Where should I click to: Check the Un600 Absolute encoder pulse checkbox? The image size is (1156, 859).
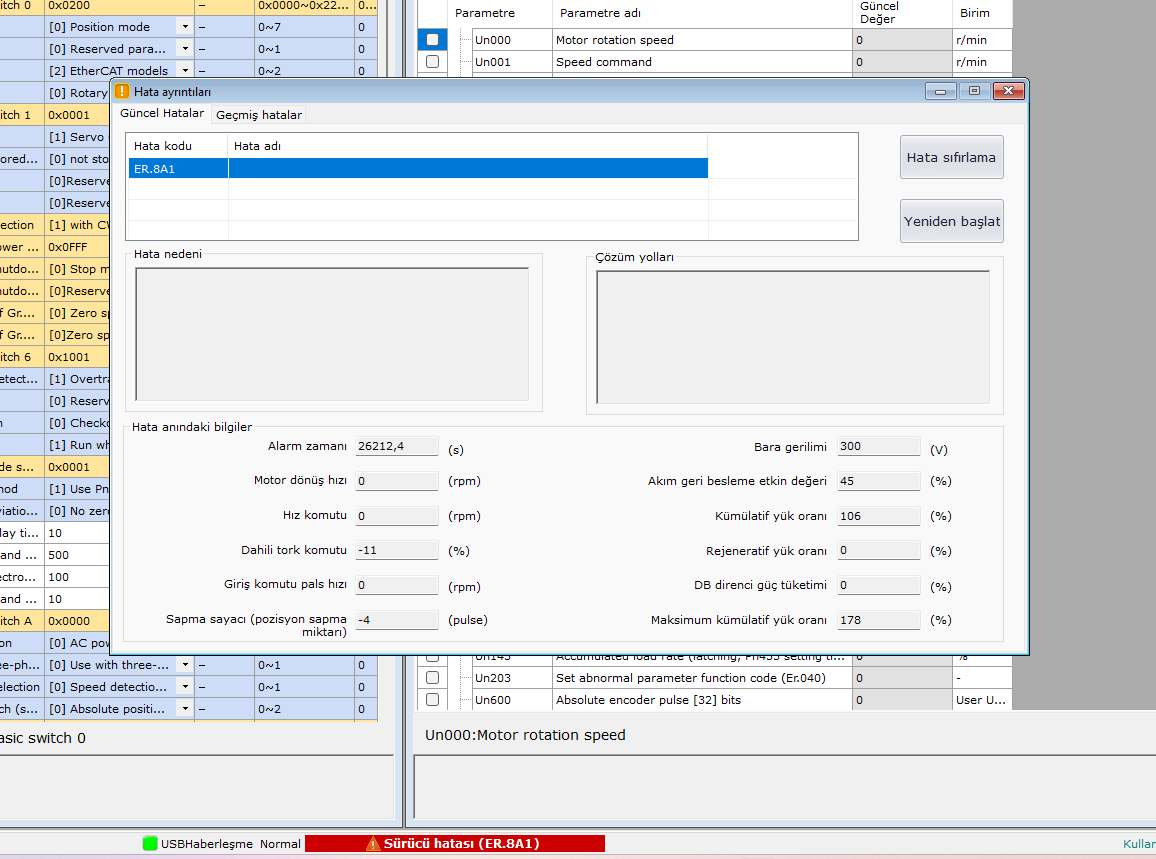(x=432, y=700)
